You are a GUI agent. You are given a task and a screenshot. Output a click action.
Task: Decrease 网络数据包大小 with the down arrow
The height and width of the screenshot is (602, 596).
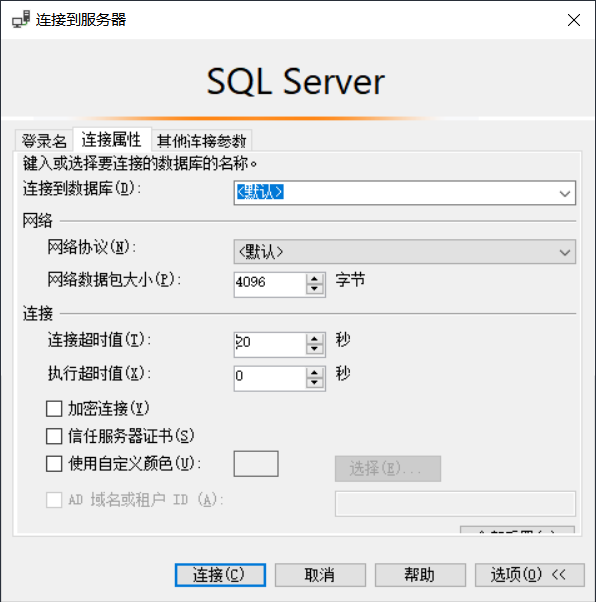click(x=315, y=289)
